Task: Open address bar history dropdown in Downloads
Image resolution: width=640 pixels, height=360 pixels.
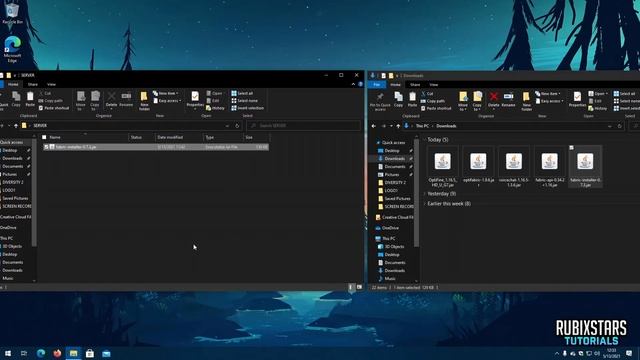Action: point(610,126)
